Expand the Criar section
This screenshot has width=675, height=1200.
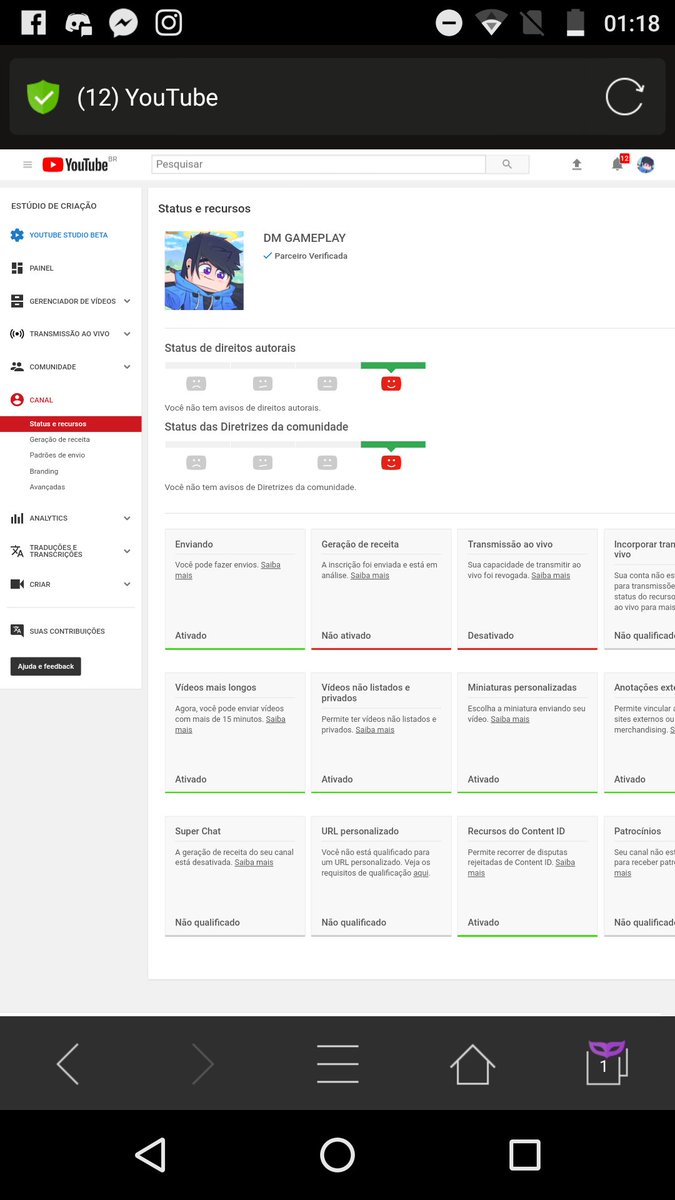click(127, 584)
